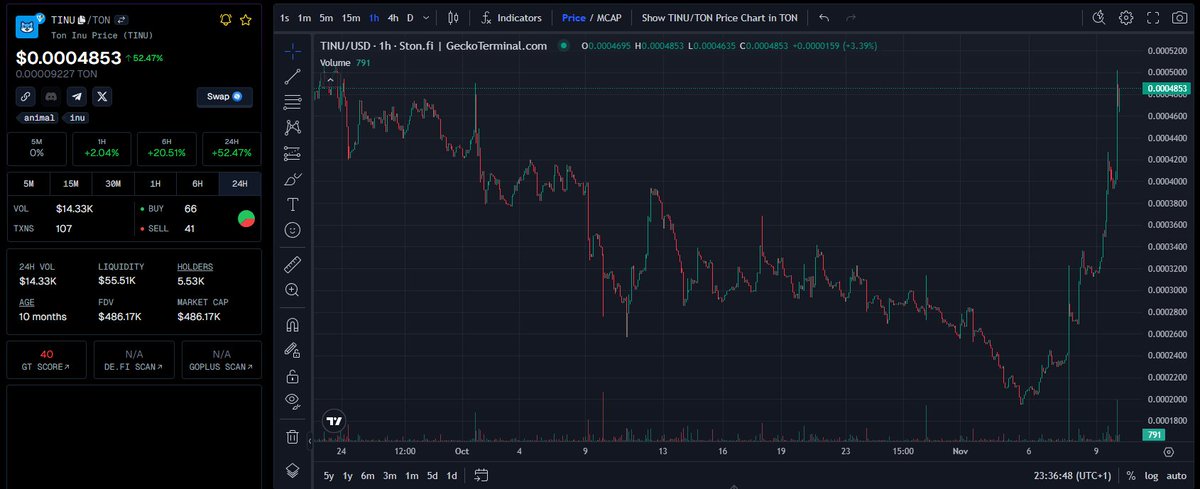Select the brush drawing tool
Viewport: 1200px width, 489px height.
(293, 179)
